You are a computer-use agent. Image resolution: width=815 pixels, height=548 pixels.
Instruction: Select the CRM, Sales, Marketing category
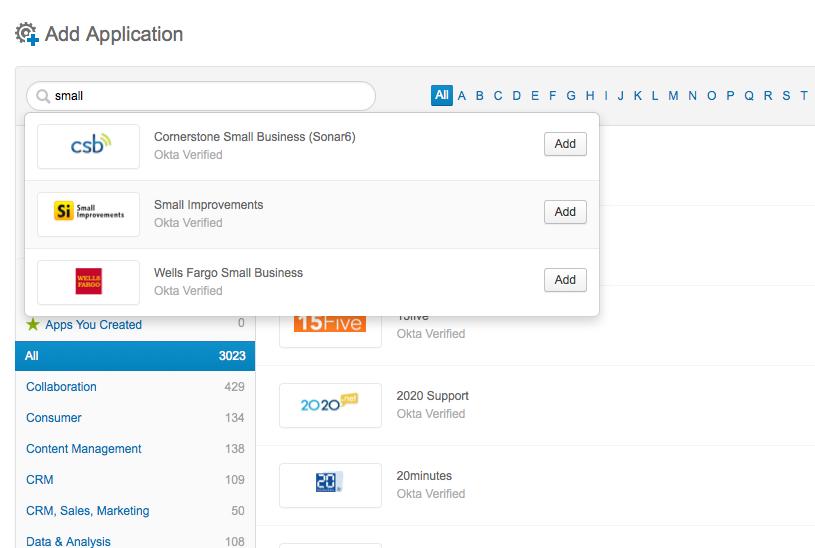pyautogui.click(x=87, y=511)
